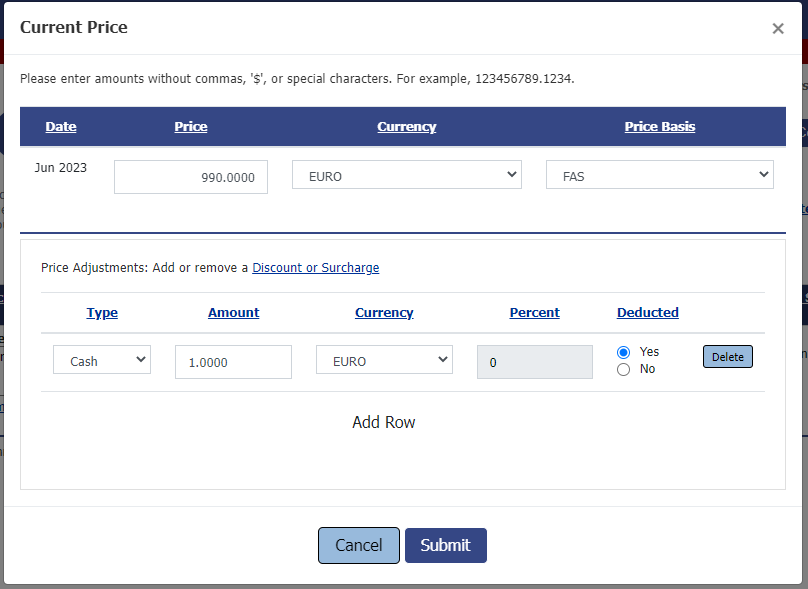Screen dimensions: 808x589
Task: Open the Discount or Surcharge link
Action: tap(316, 268)
